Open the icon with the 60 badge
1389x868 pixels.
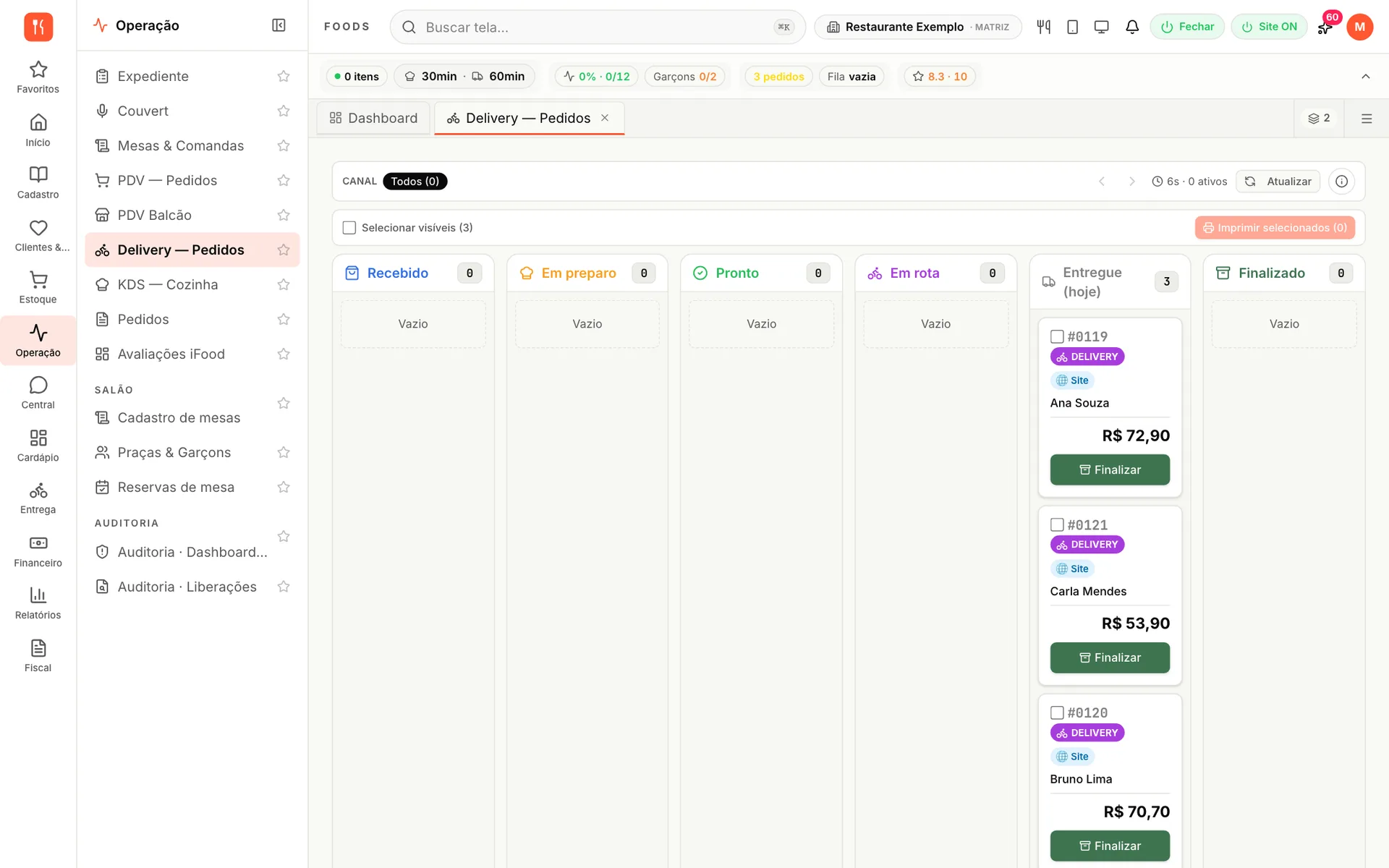[1325, 27]
